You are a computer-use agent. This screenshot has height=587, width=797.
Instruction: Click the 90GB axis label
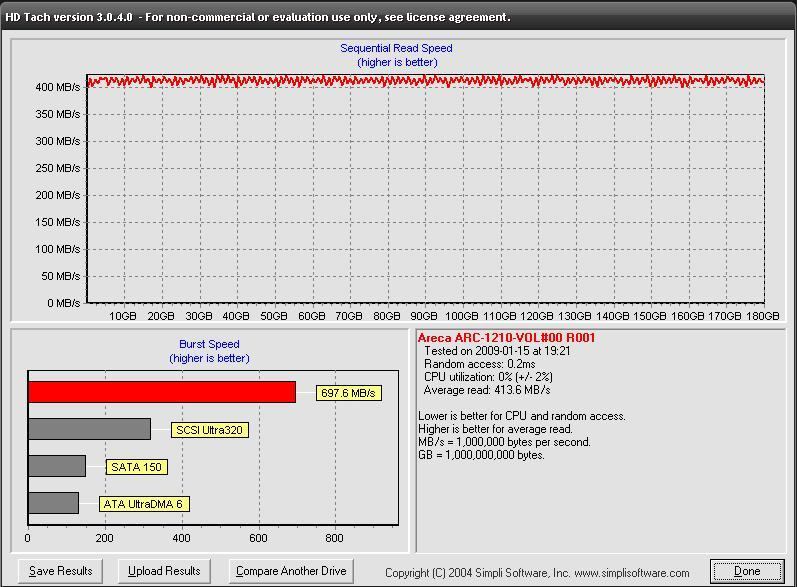click(x=424, y=316)
